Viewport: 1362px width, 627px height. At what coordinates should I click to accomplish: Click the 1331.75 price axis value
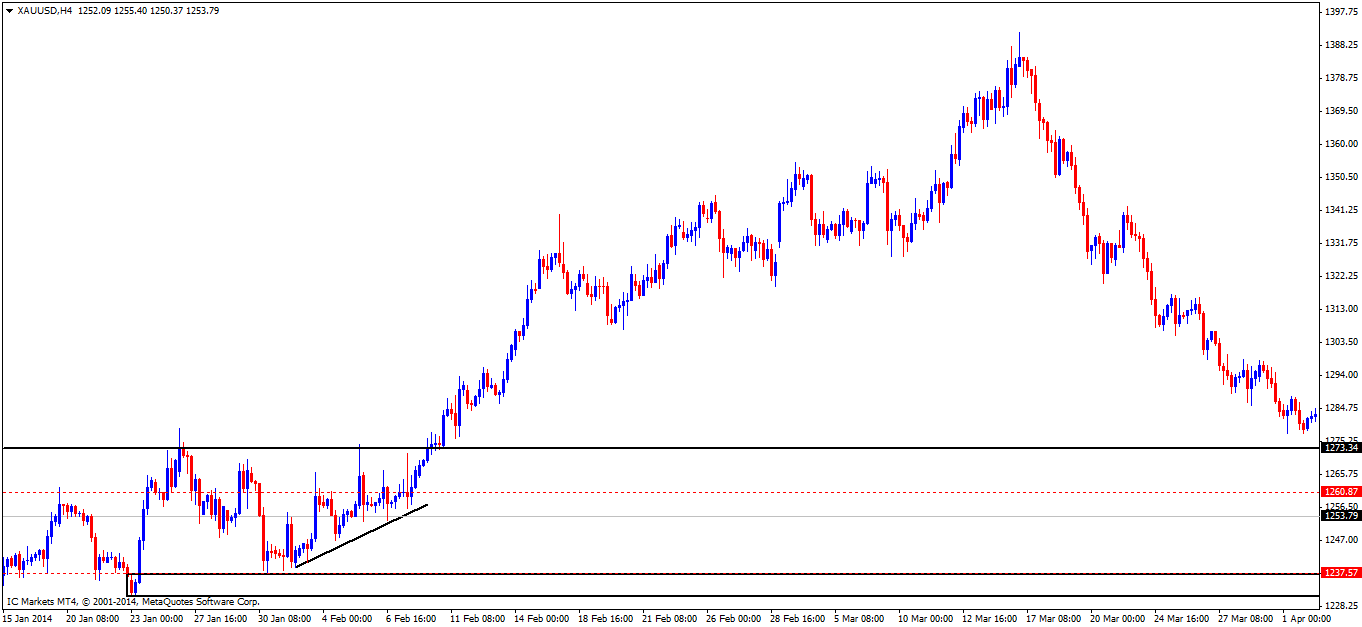1340,243
